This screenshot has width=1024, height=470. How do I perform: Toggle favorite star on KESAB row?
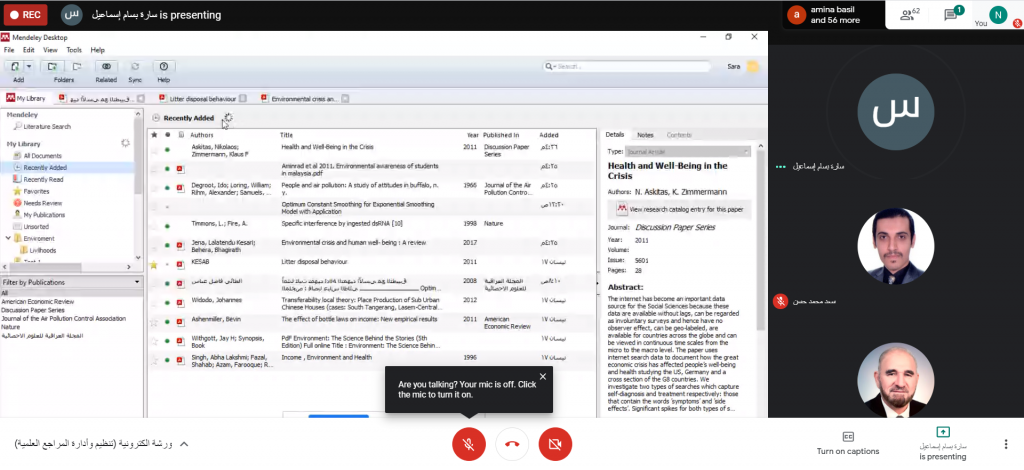pos(153,265)
